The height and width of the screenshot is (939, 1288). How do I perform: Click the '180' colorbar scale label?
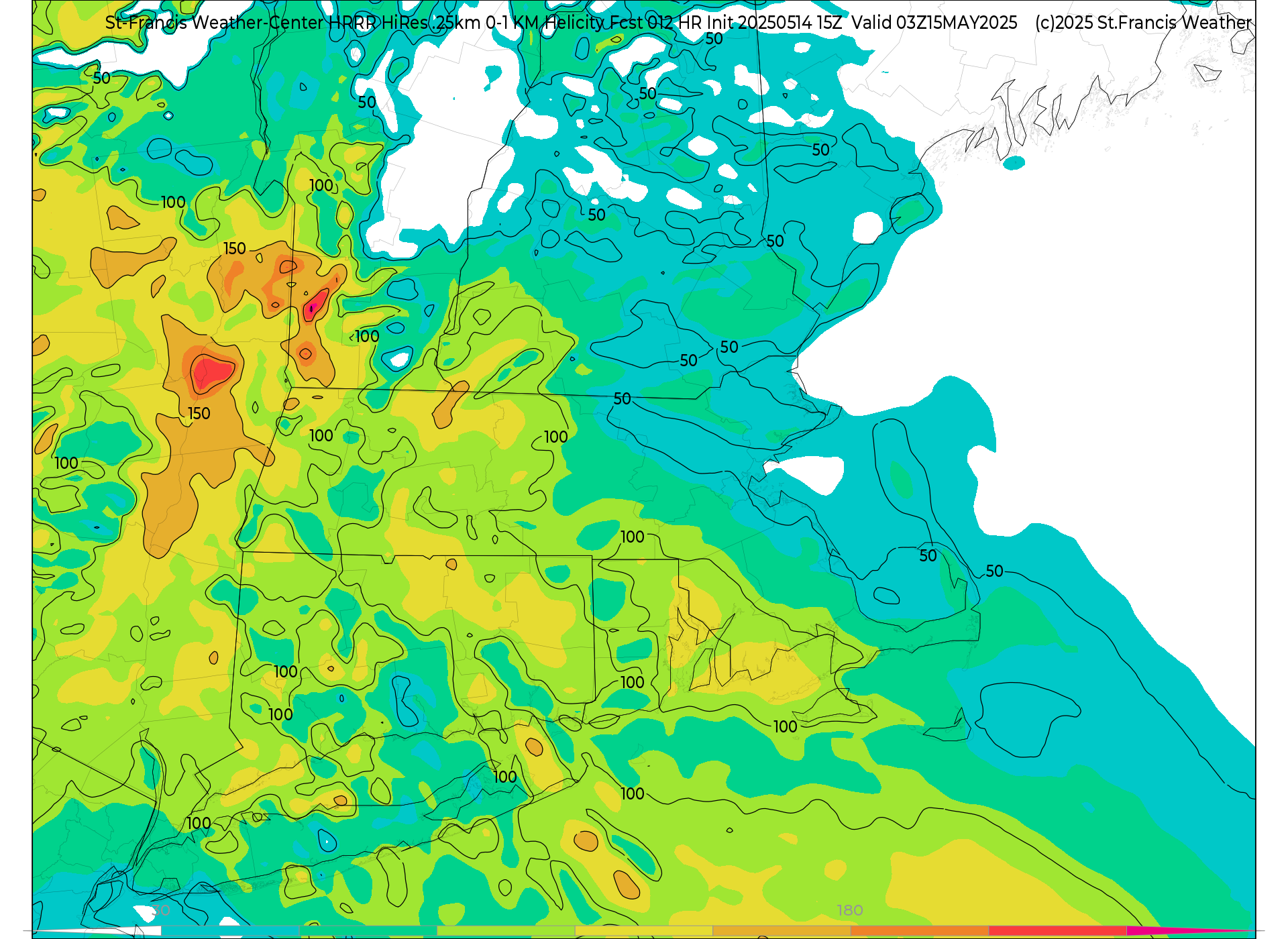click(x=849, y=910)
